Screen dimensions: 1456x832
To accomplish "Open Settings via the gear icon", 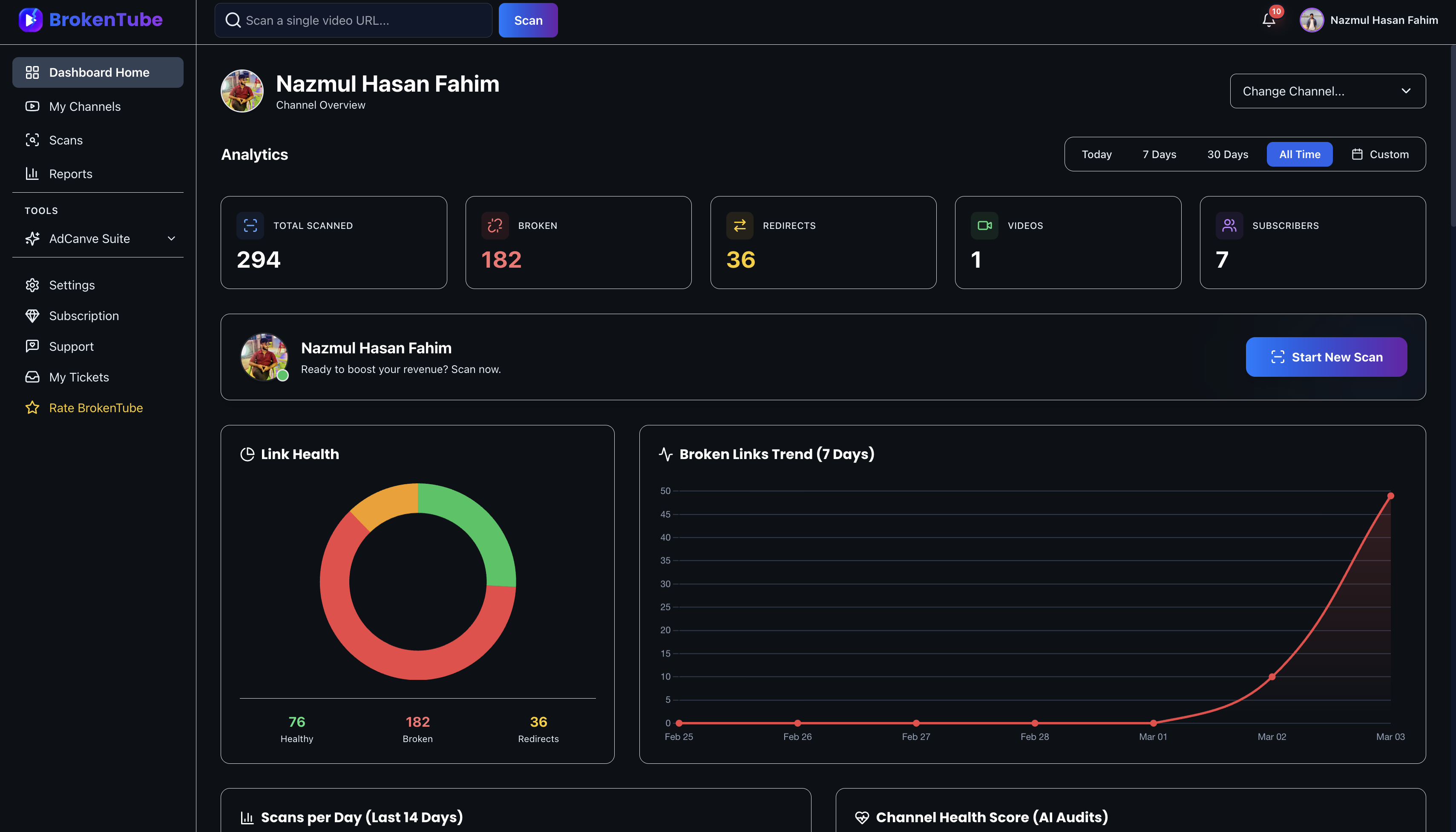I will pos(32,285).
